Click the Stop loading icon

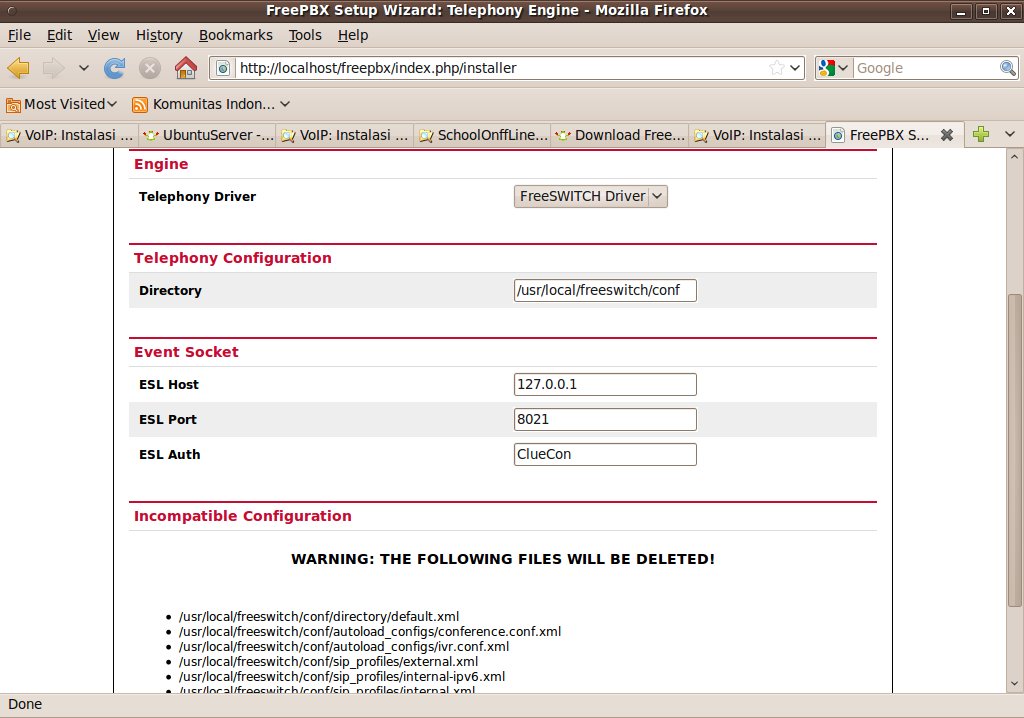150,68
